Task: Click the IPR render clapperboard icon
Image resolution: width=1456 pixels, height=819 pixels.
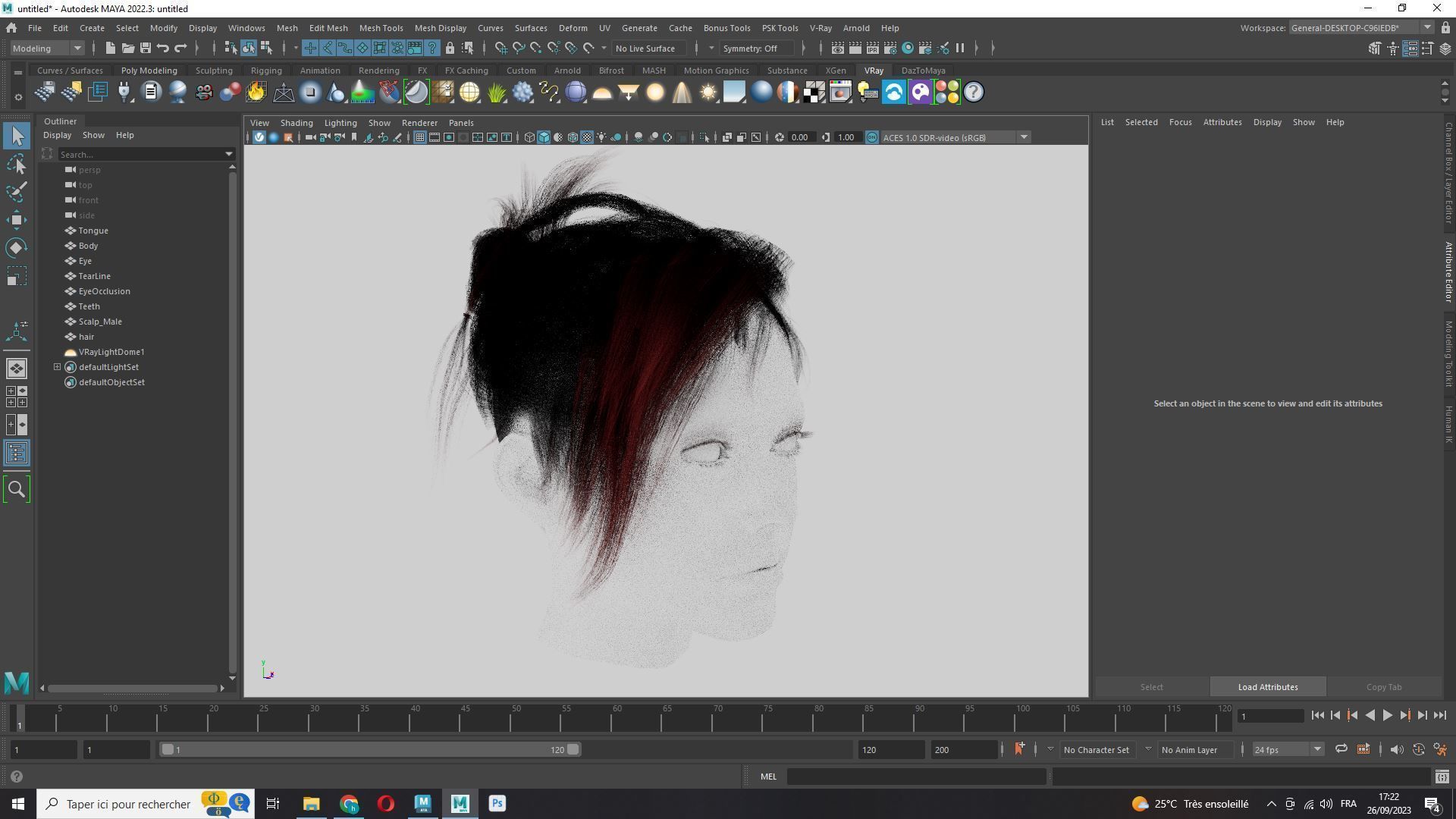Action: 872,49
